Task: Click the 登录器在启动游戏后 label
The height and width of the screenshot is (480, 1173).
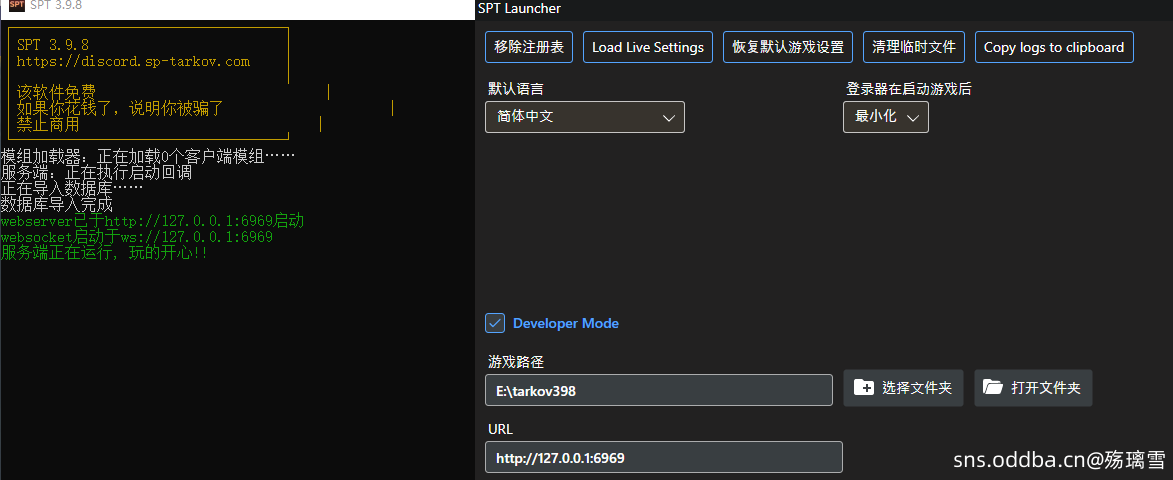Action: 908,89
